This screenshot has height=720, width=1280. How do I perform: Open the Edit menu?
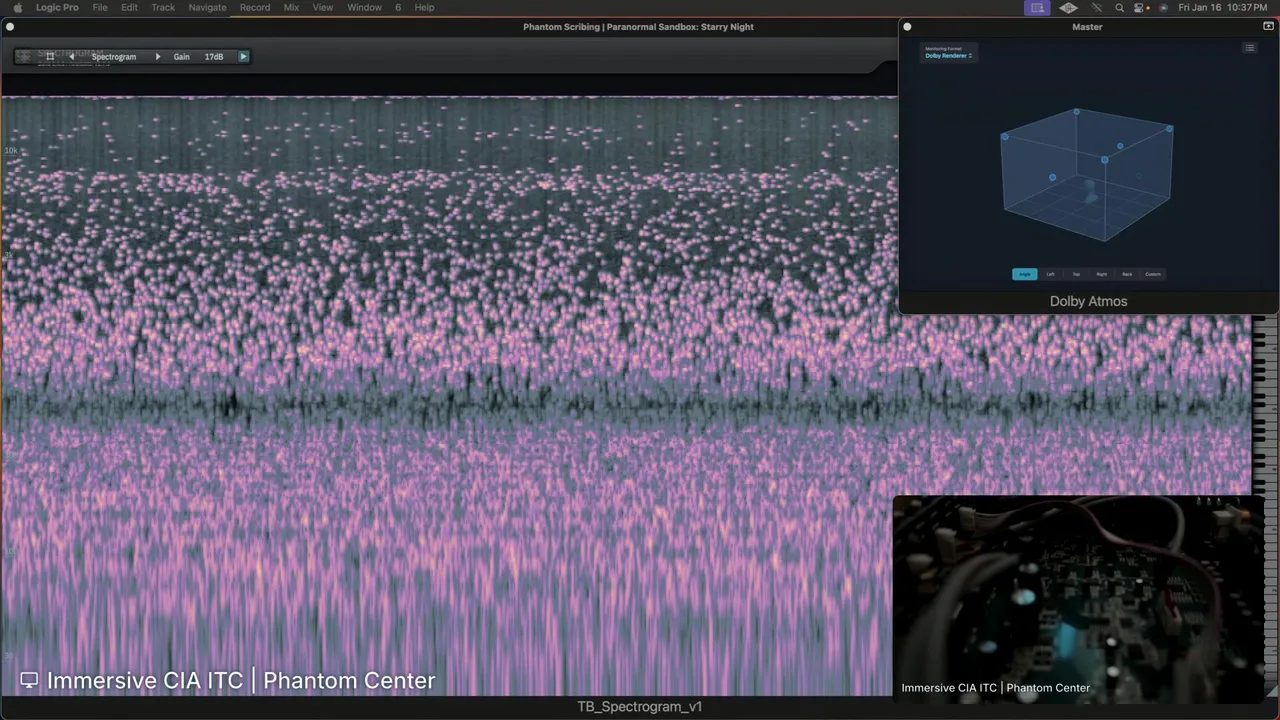(130, 7)
